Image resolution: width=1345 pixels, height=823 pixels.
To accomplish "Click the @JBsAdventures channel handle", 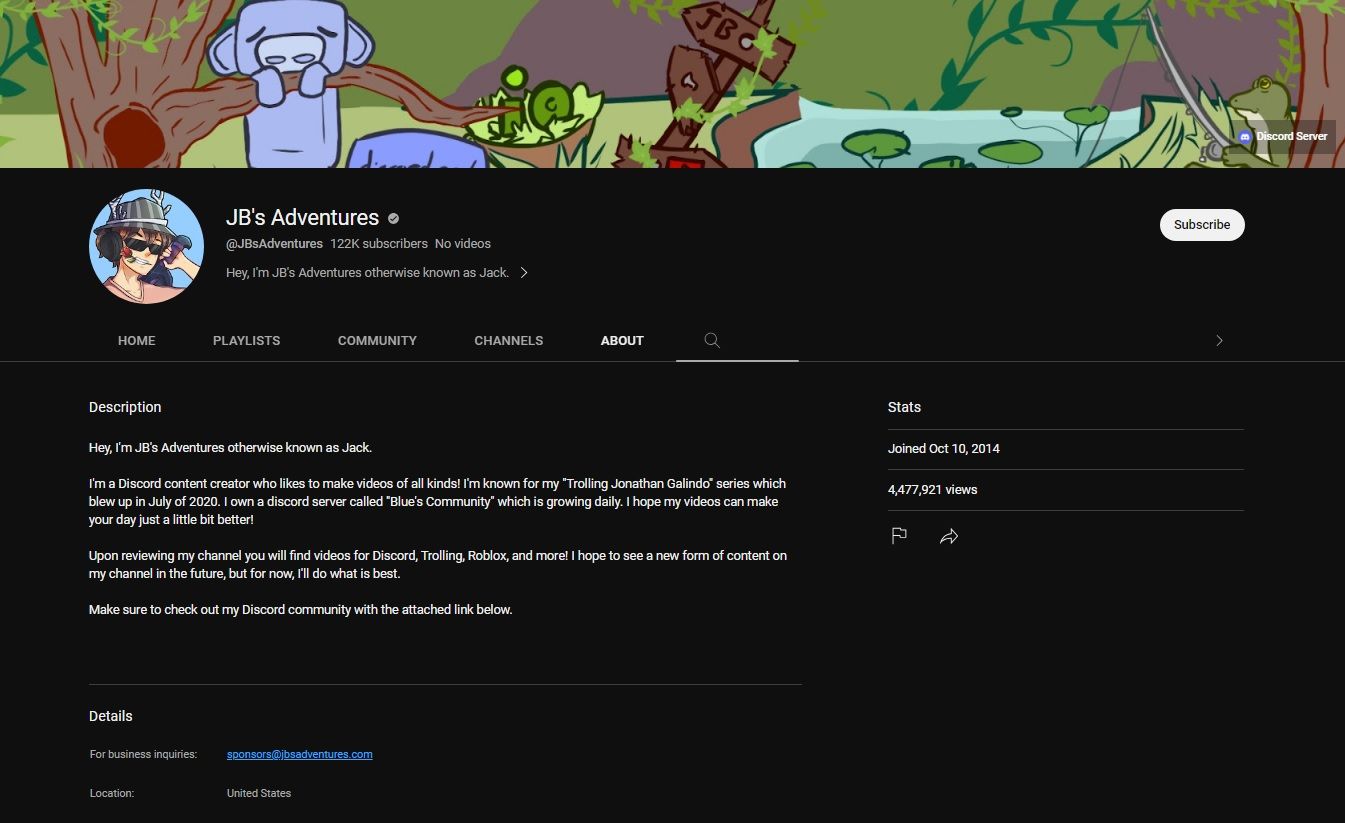I will point(275,243).
